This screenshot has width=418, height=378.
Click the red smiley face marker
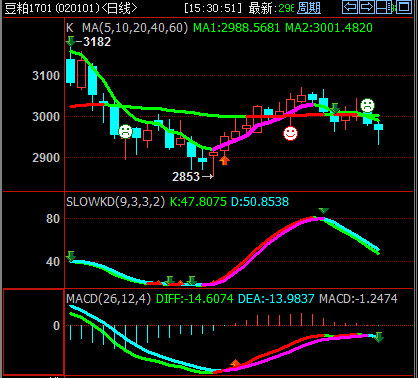coord(290,133)
